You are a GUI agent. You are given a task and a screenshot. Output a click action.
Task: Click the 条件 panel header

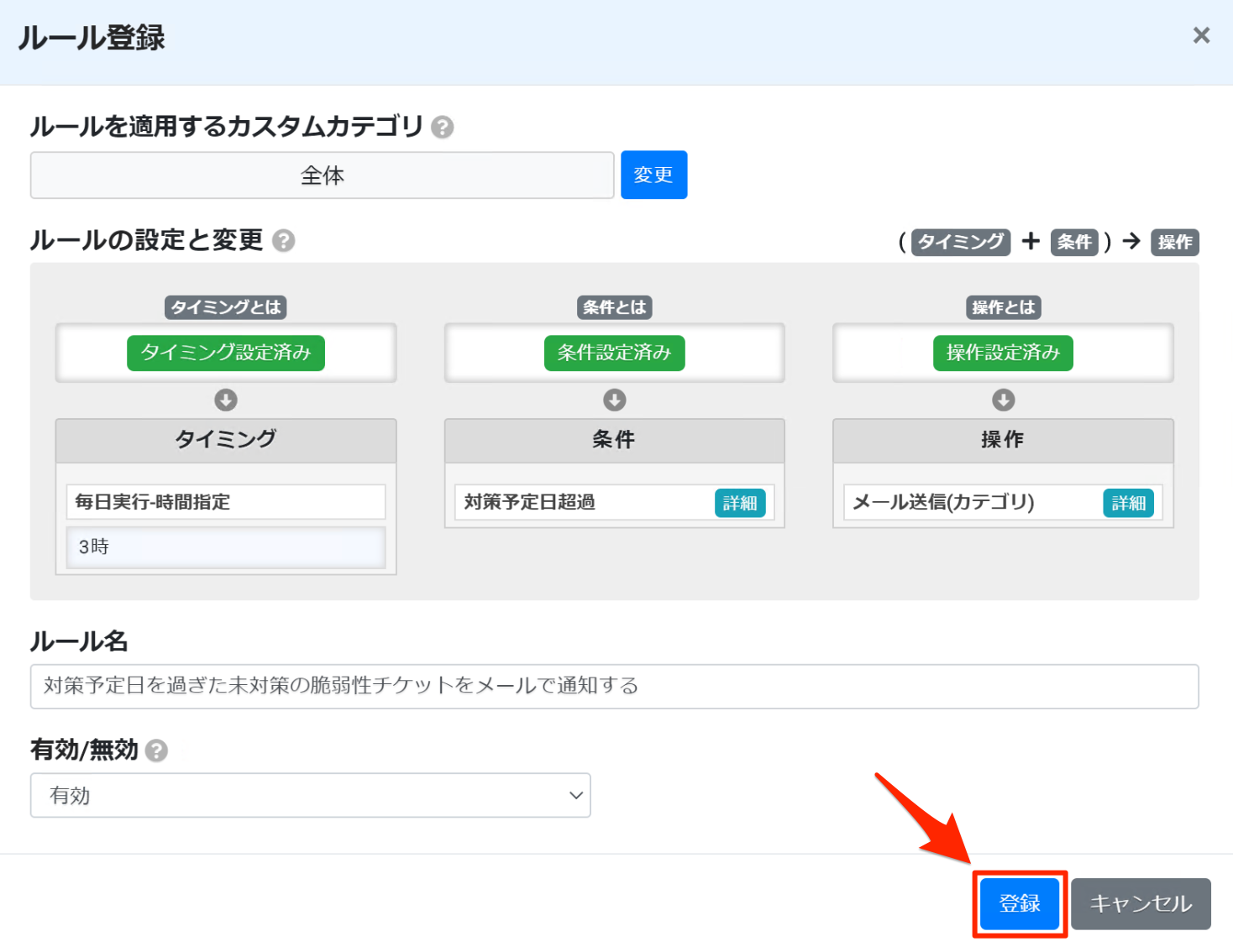615,440
